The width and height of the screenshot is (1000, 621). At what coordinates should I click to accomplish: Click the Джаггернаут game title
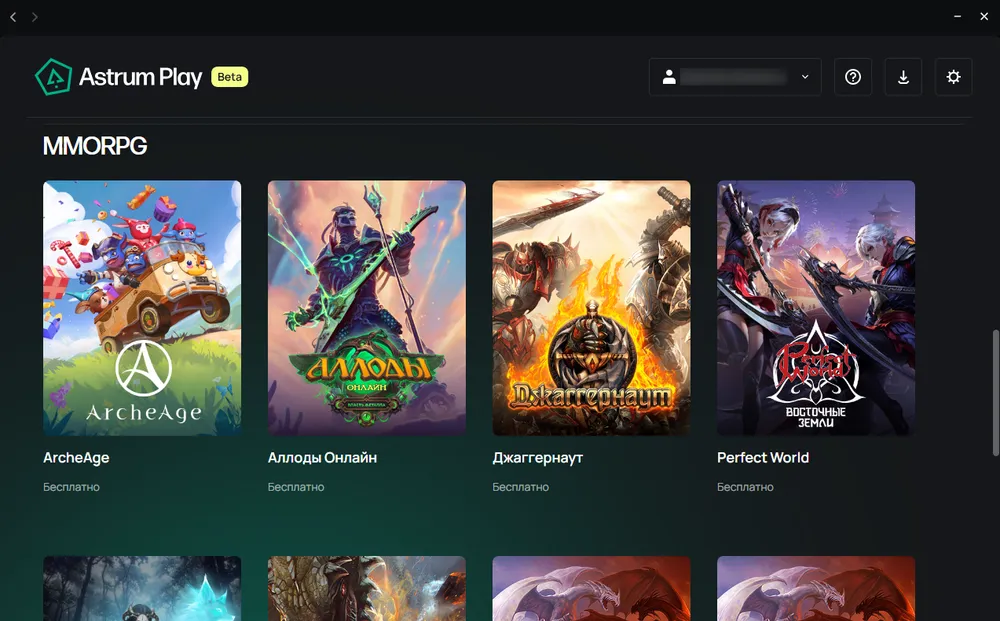coord(538,458)
